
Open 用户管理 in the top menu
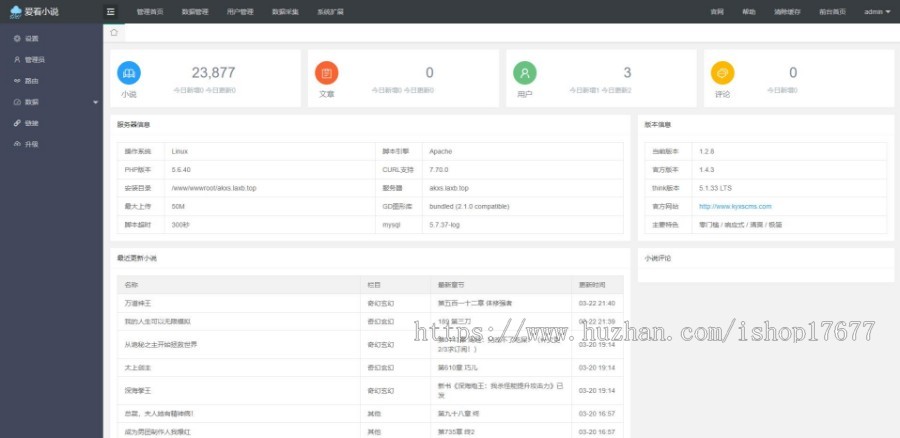tap(240, 11)
